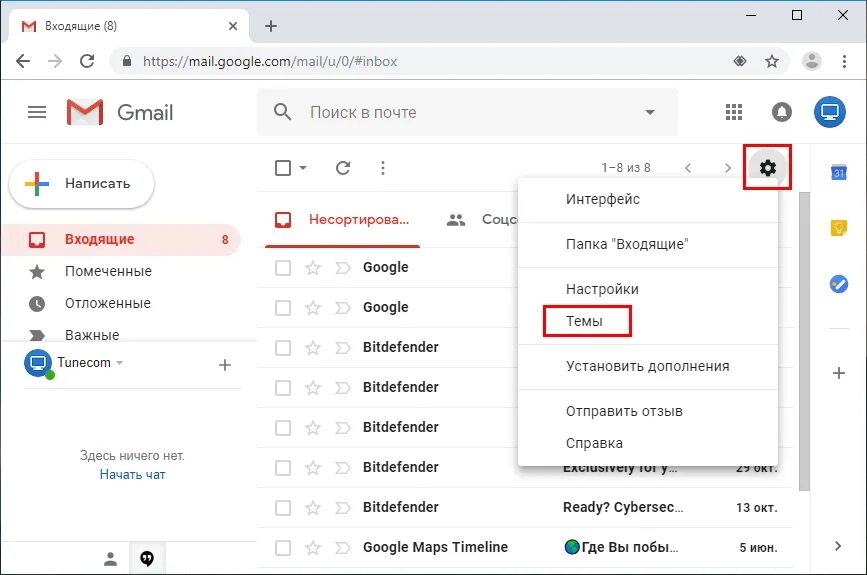This screenshot has height=575, width=867.
Task: Select Интерфейс from settings menu
Action: pos(648,199)
